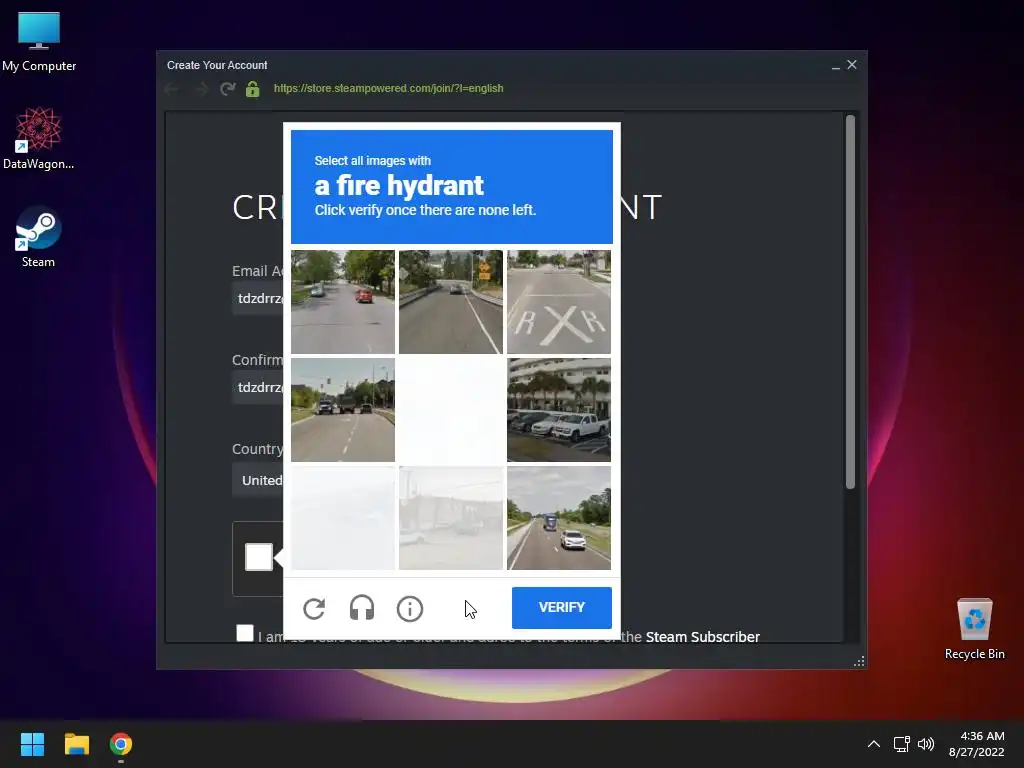Click the blue VERIFY button
The image size is (1024, 768).
(562, 607)
